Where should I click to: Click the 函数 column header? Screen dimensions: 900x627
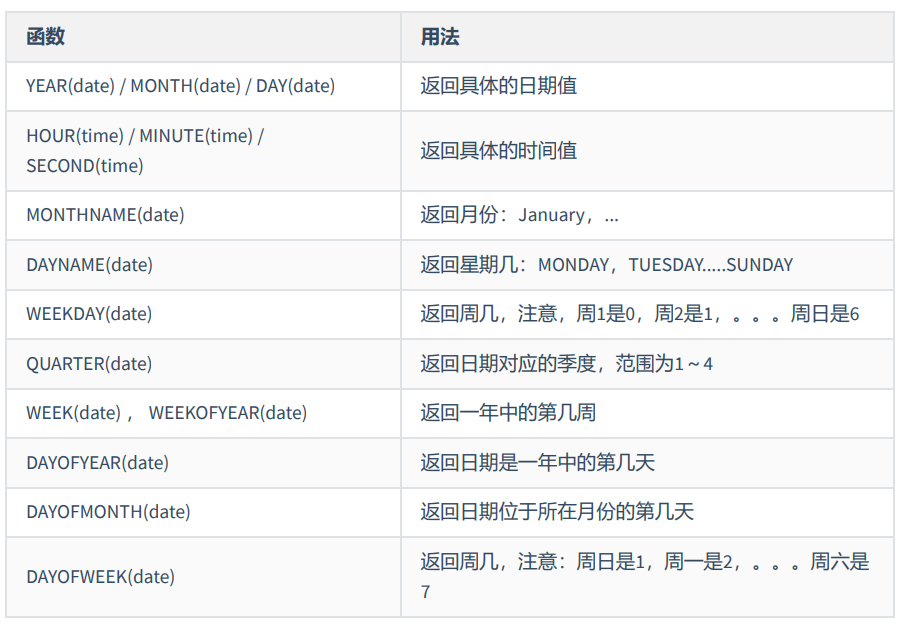coord(46,37)
